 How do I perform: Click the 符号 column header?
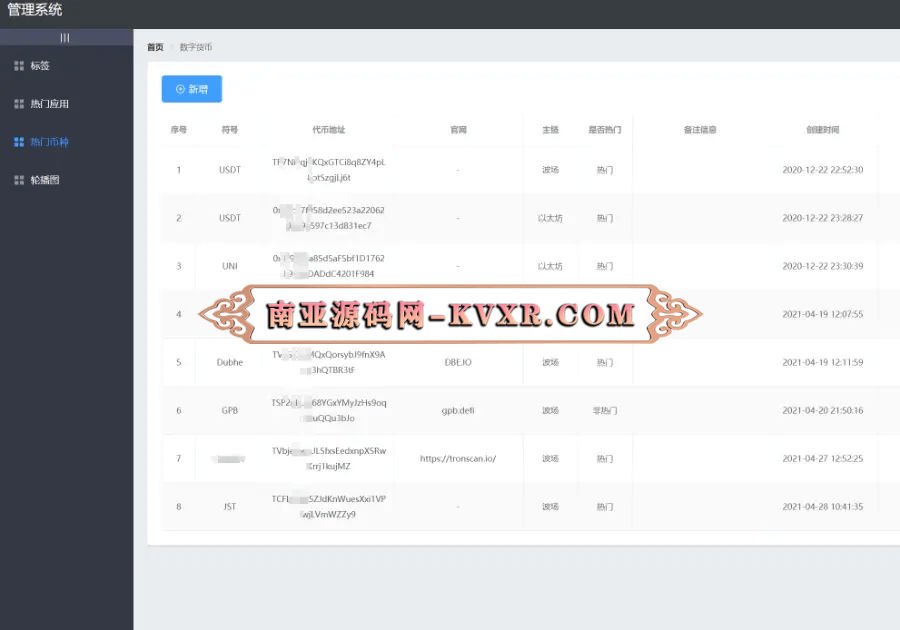[230, 130]
